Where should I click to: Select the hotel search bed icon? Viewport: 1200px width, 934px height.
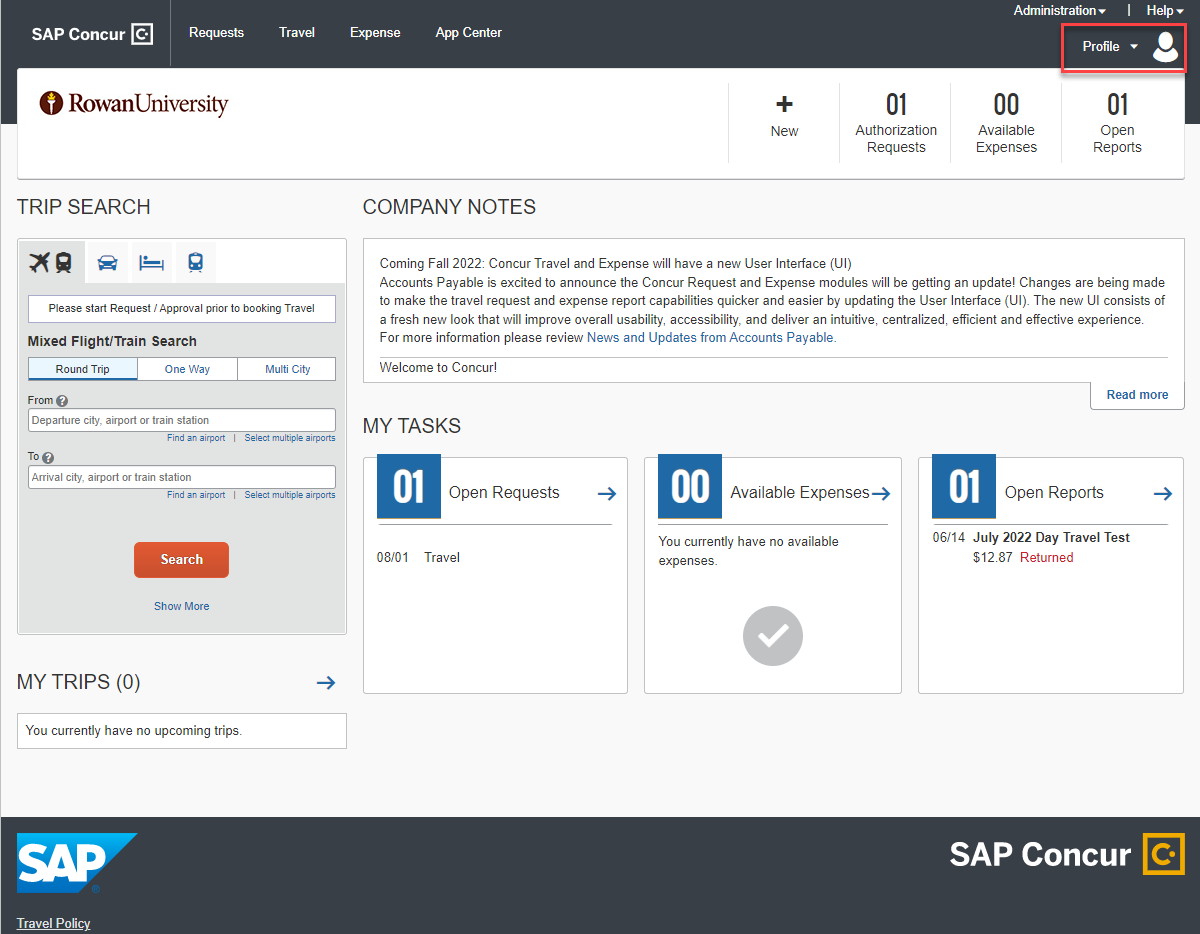[151, 263]
